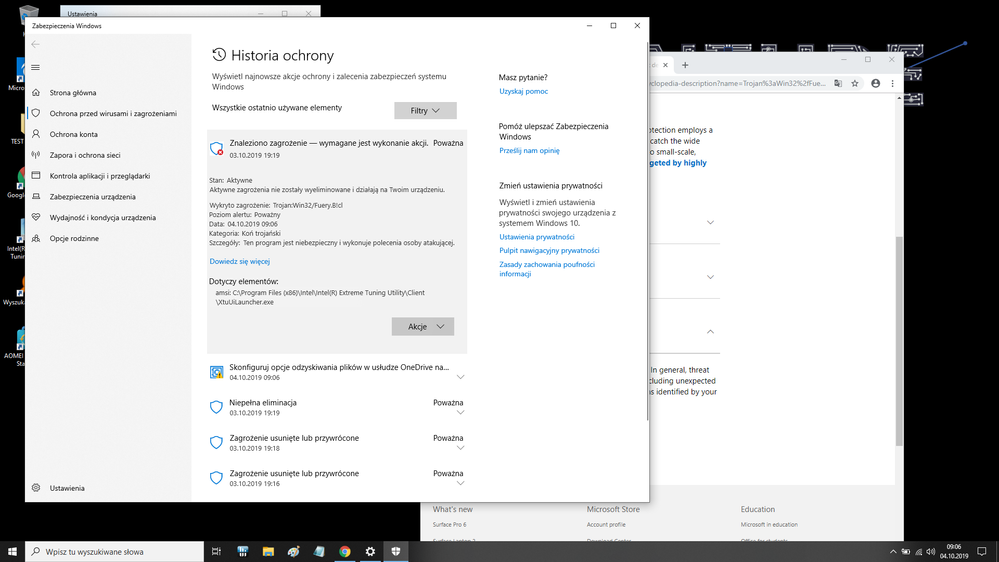Show hidden system tray icons

pyautogui.click(x=893, y=552)
